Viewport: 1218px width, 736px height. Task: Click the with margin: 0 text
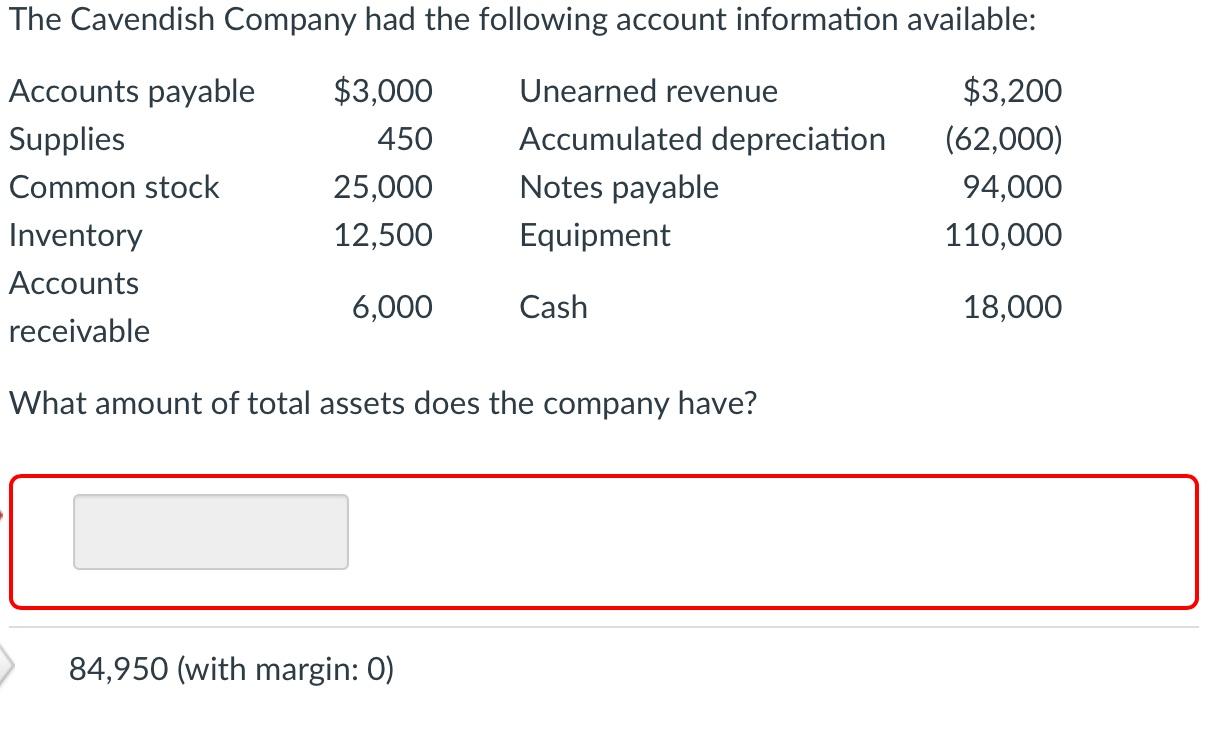coord(285,668)
